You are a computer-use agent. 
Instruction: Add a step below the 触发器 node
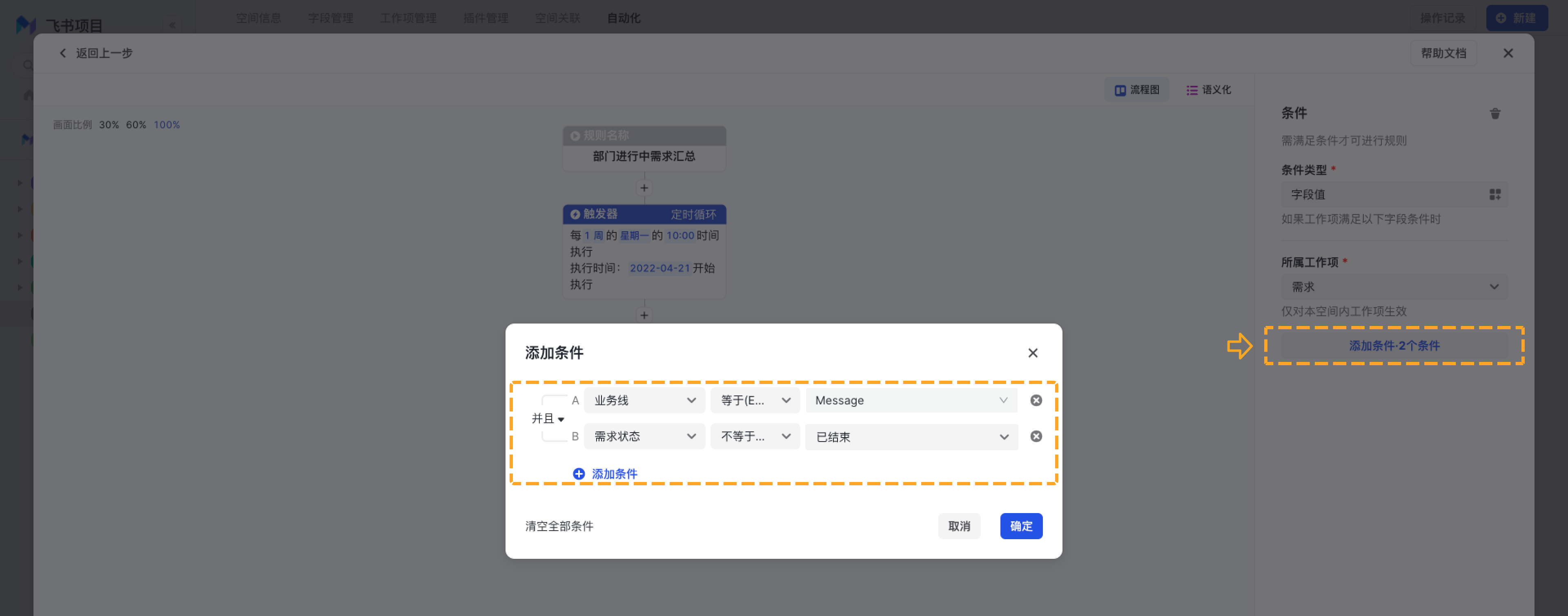[644, 315]
